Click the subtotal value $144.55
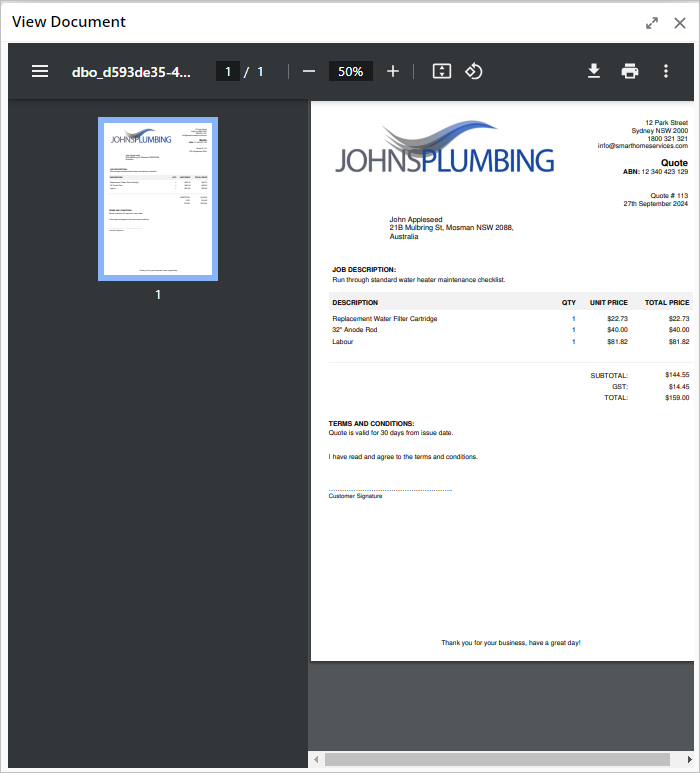 pyautogui.click(x=677, y=375)
